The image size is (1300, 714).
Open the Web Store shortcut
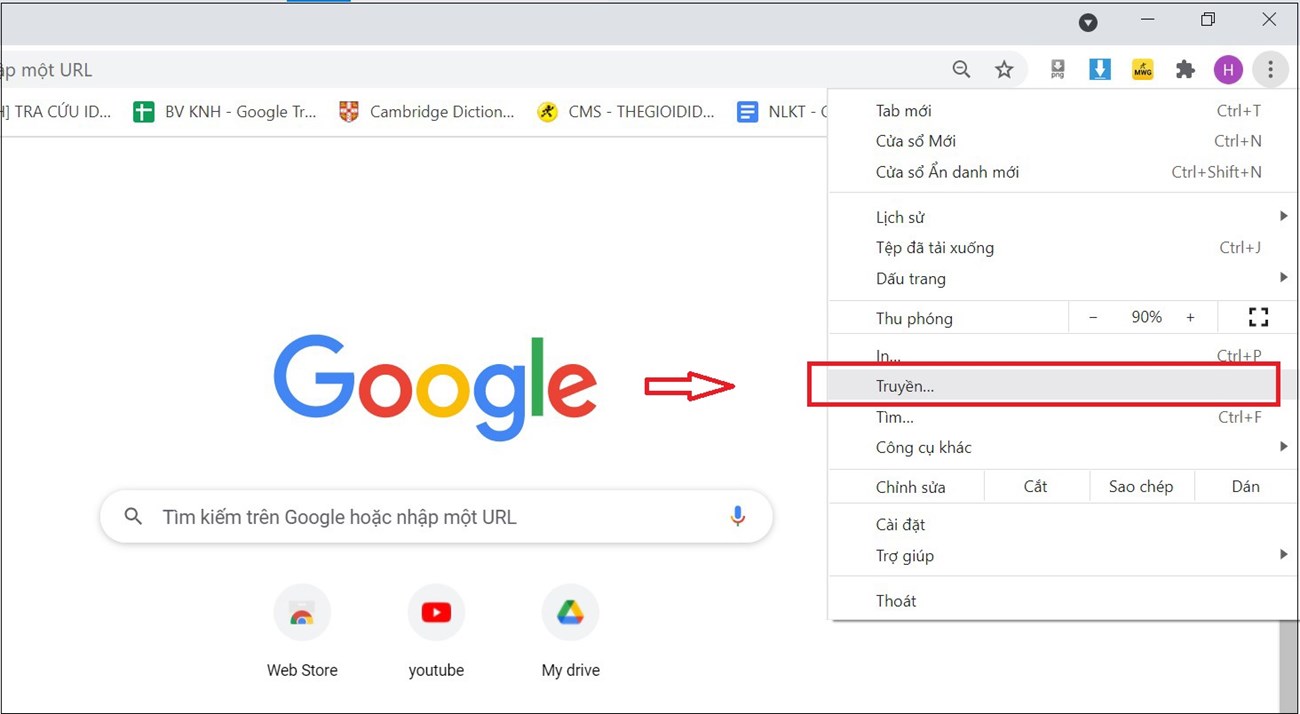[x=302, y=632]
